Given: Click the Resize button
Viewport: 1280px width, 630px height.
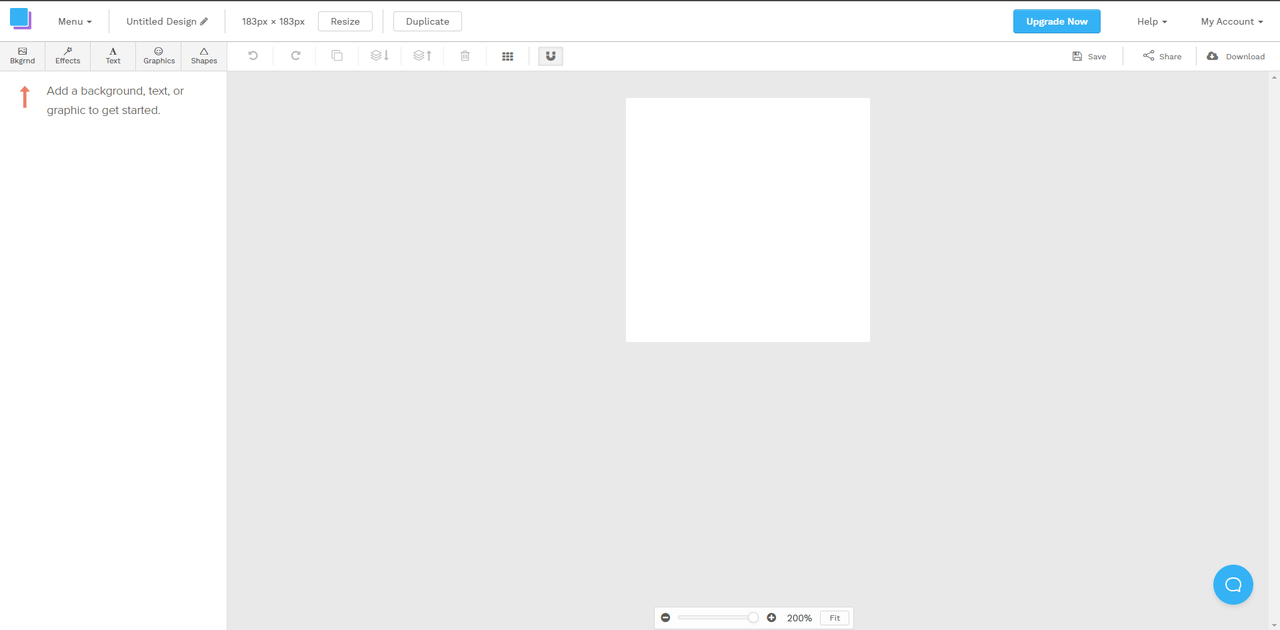Looking at the screenshot, I should [x=345, y=21].
